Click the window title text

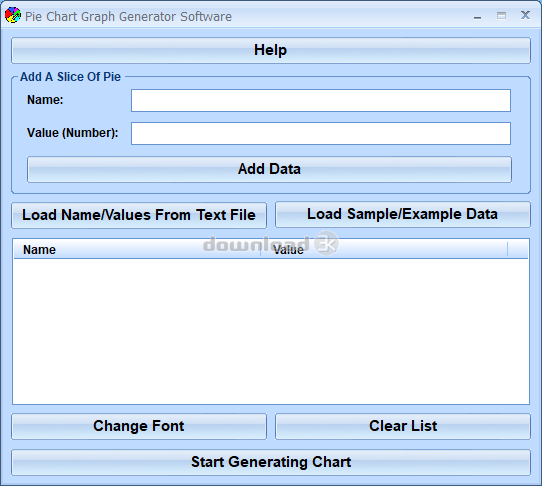128,17
